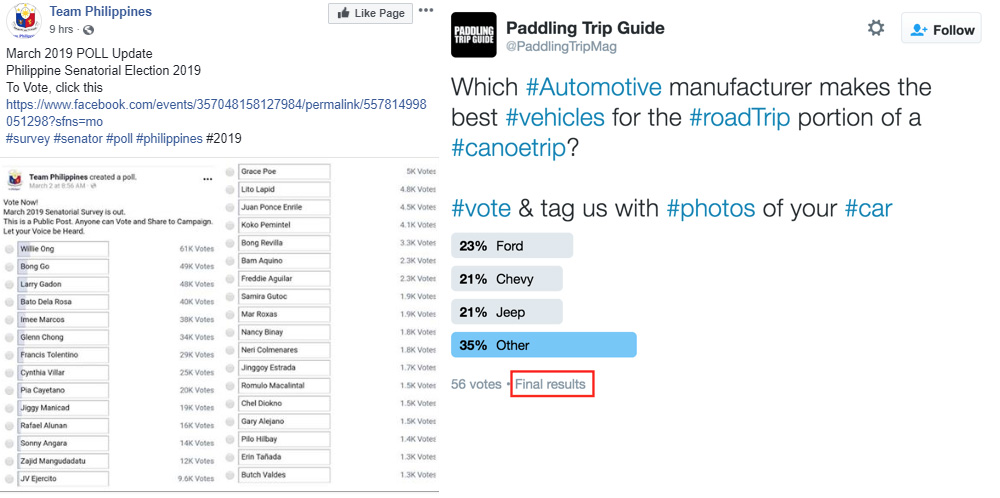Open the Team Philippines page name link

pyautogui.click(x=101, y=11)
